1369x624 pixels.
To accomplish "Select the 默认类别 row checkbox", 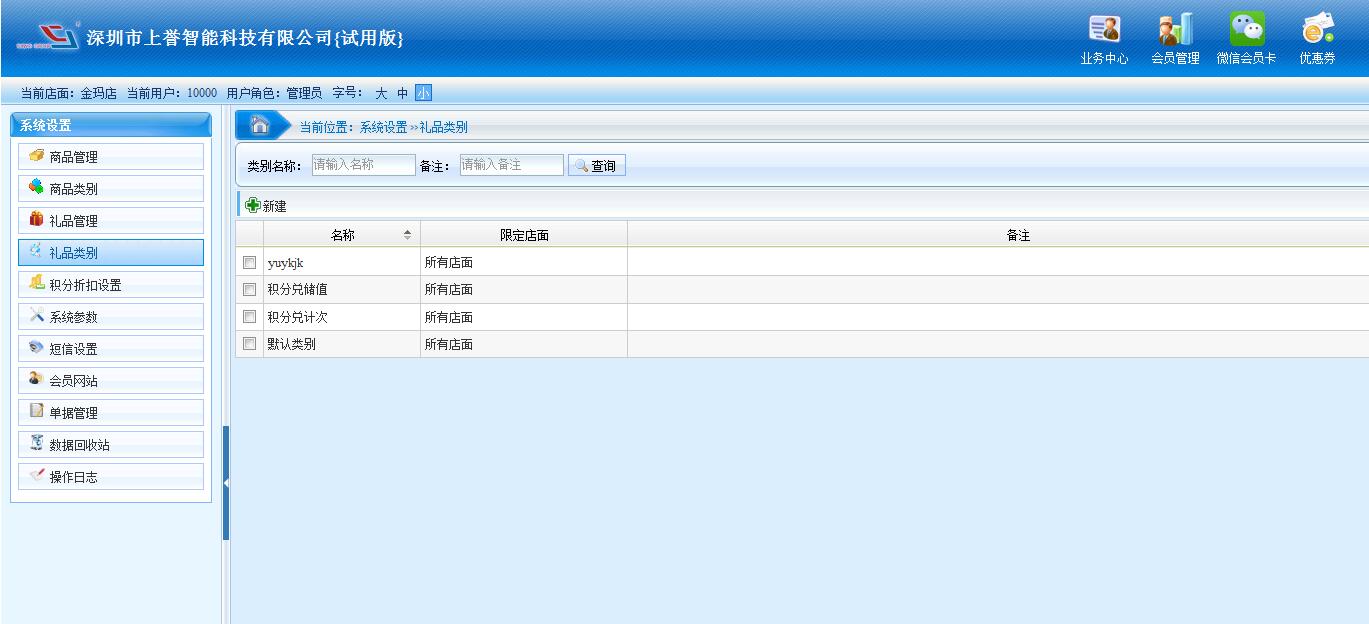I will click(x=250, y=345).
